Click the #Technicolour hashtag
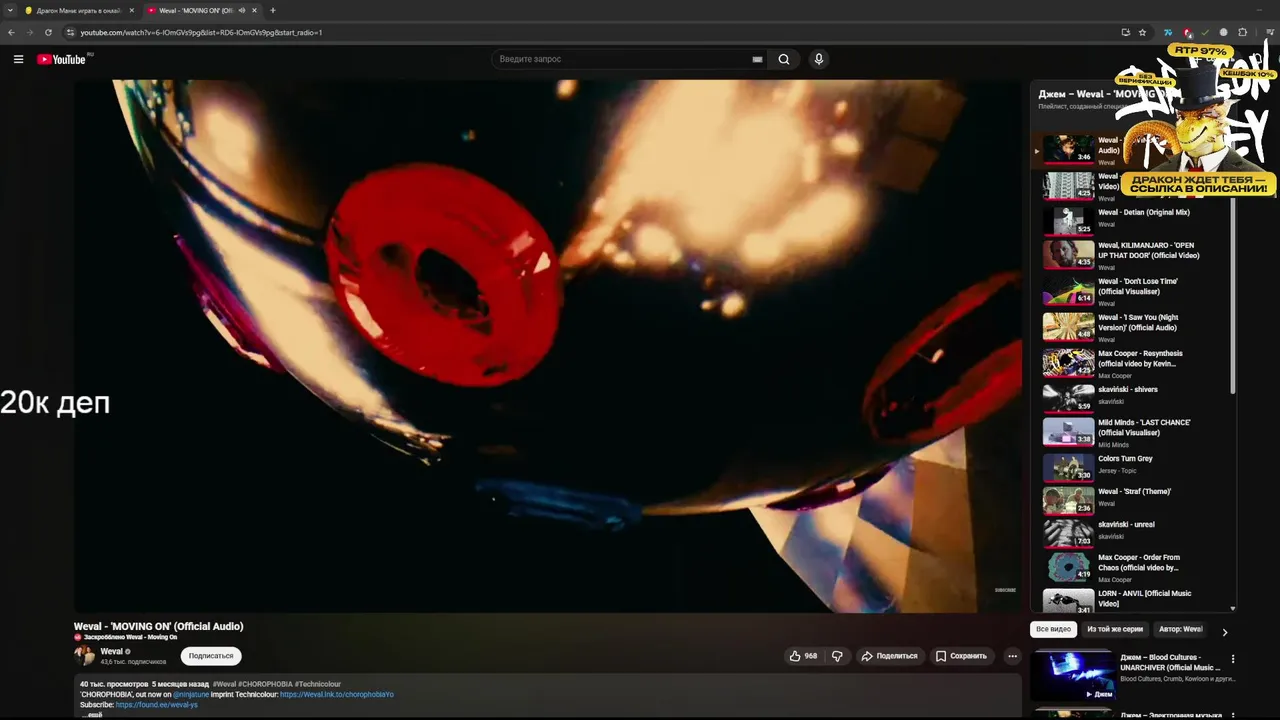Image resolution: width=1280 pixels, height=720 pixels. tap(318, 684)
